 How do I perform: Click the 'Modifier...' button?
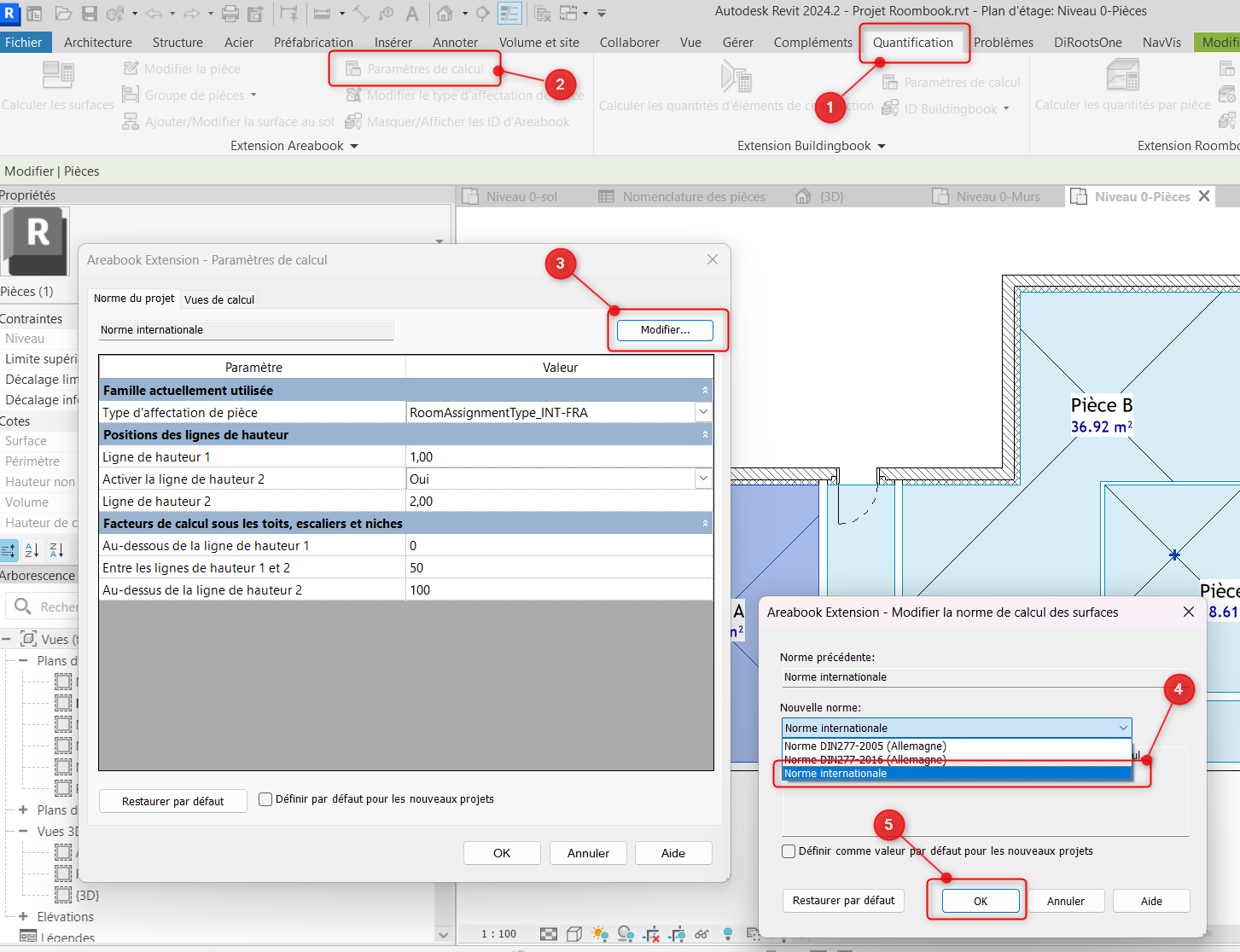click(x=665, y=330)
